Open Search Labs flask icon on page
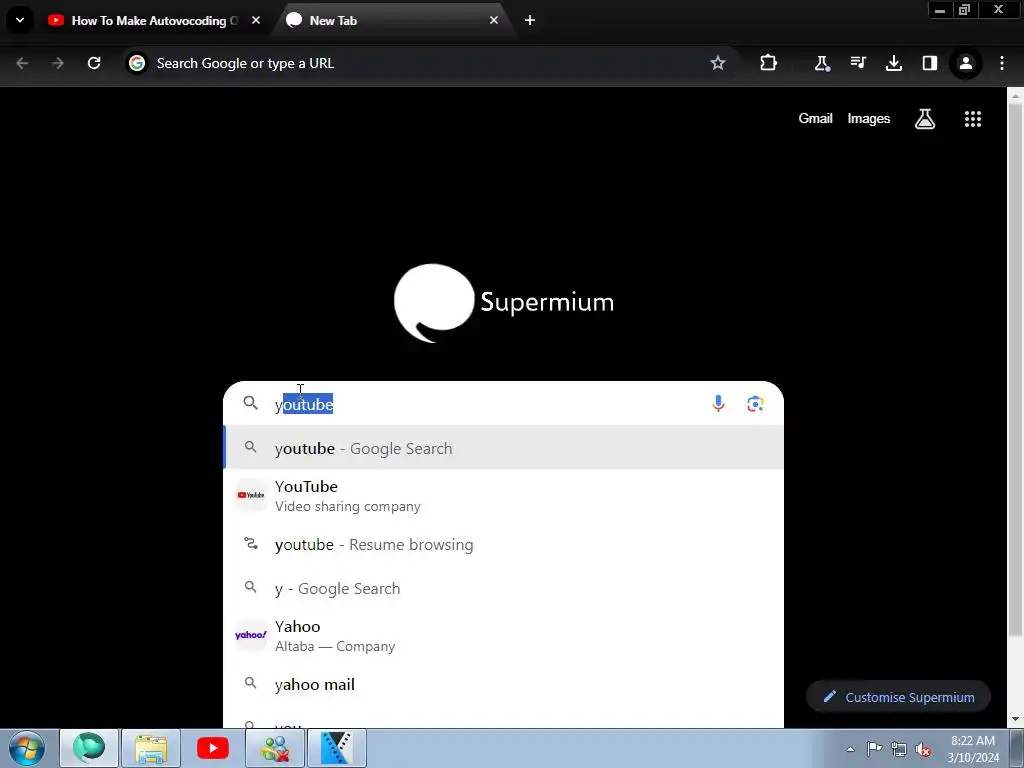1024x768 pixels. pyautogui.click(x=925, y=119)
